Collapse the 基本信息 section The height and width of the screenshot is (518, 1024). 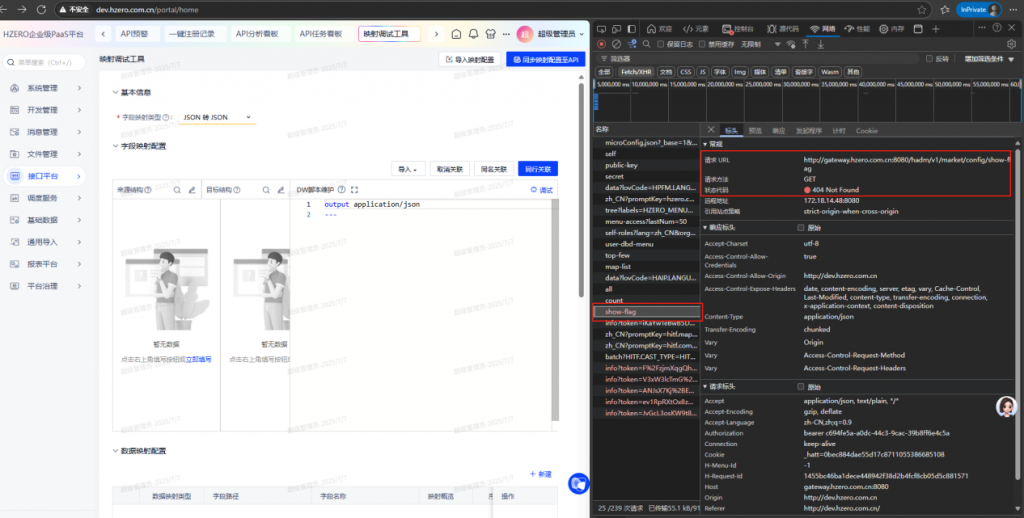click(x=114, y=93)
